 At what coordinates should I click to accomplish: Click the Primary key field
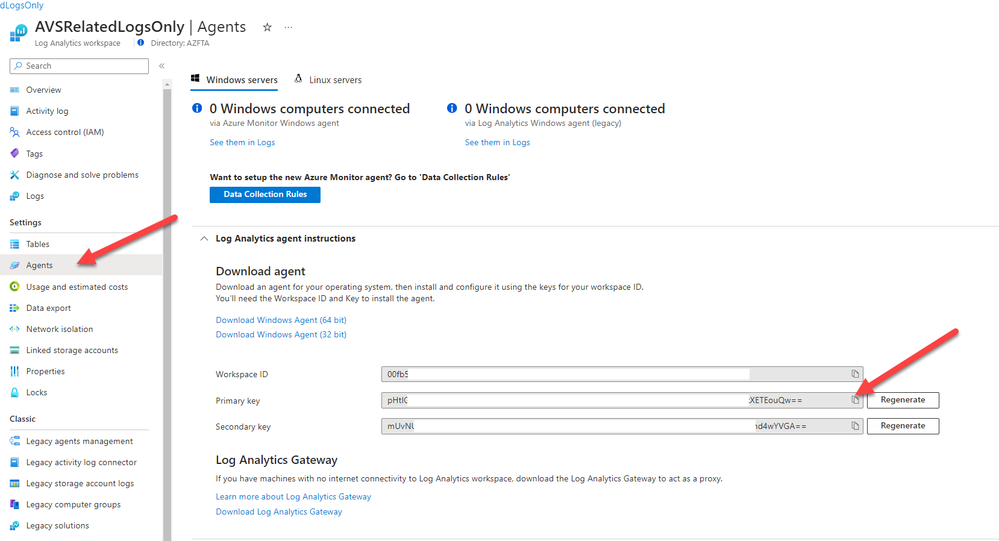[622, 400]
